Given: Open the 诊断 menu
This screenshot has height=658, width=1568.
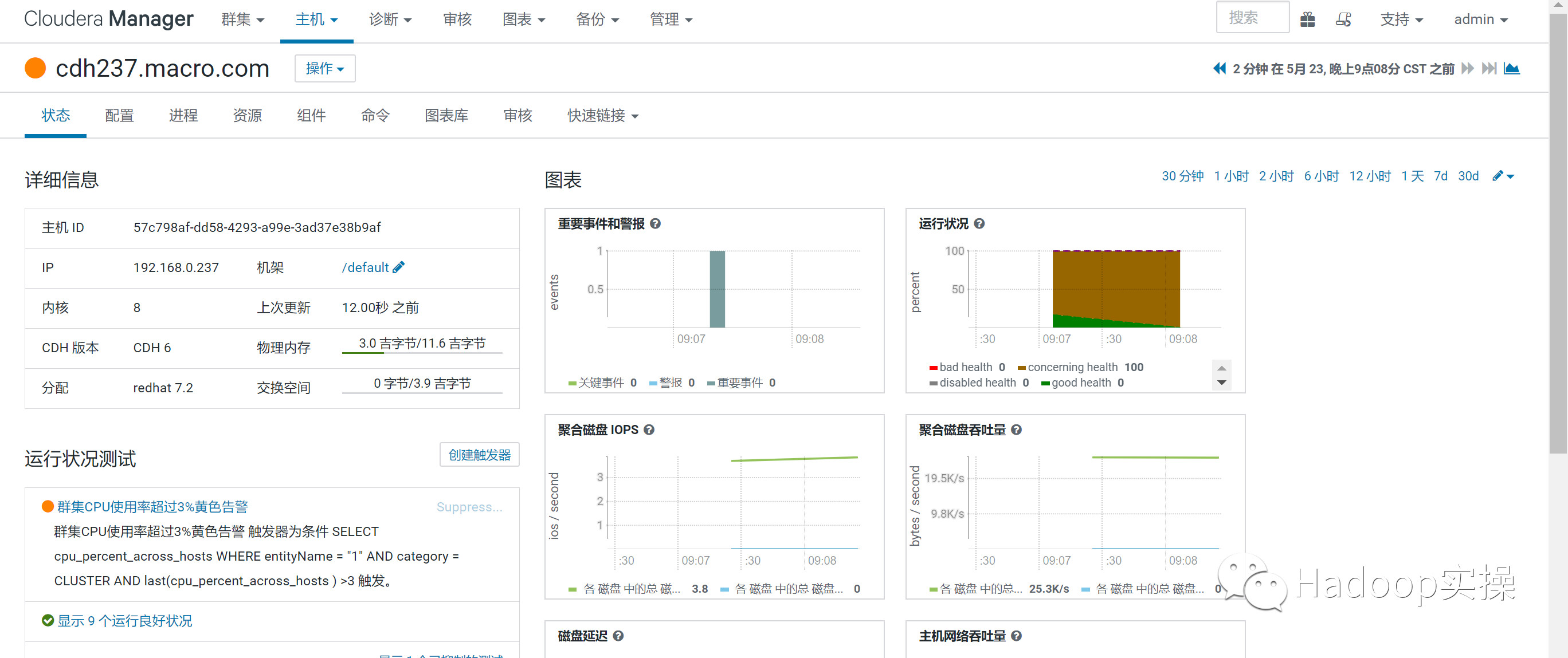Looking at the screenshot, I should click(x=390, y=19).
